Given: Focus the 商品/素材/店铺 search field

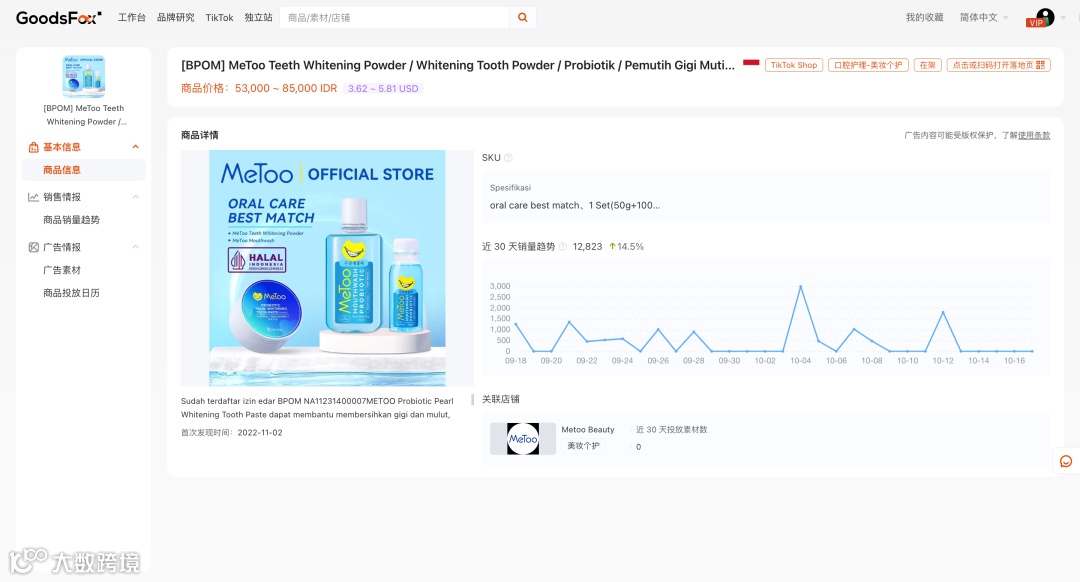Looking at the screenshot, I should [x=395, y=17].
